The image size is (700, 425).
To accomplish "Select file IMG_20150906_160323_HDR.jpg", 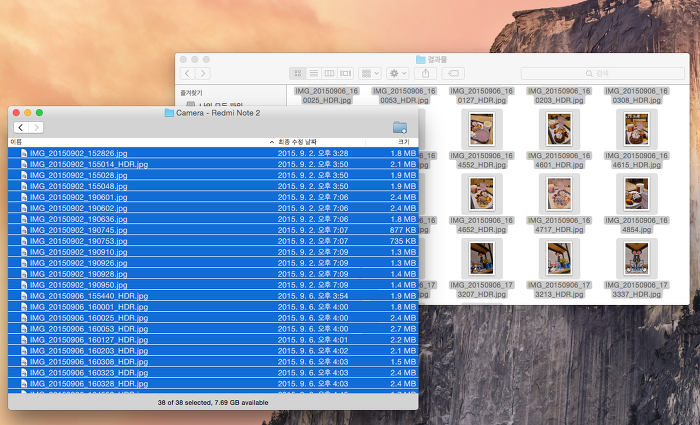I will 213,373.
